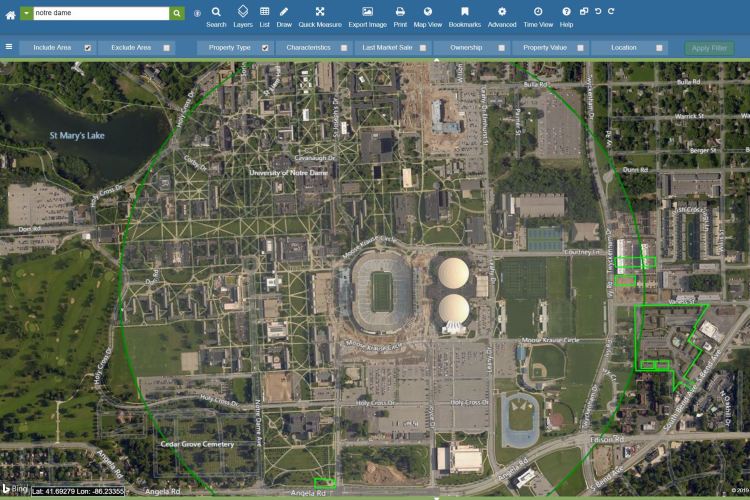
Task: Open the green search-type dropdown arrow
Action: 26,13
